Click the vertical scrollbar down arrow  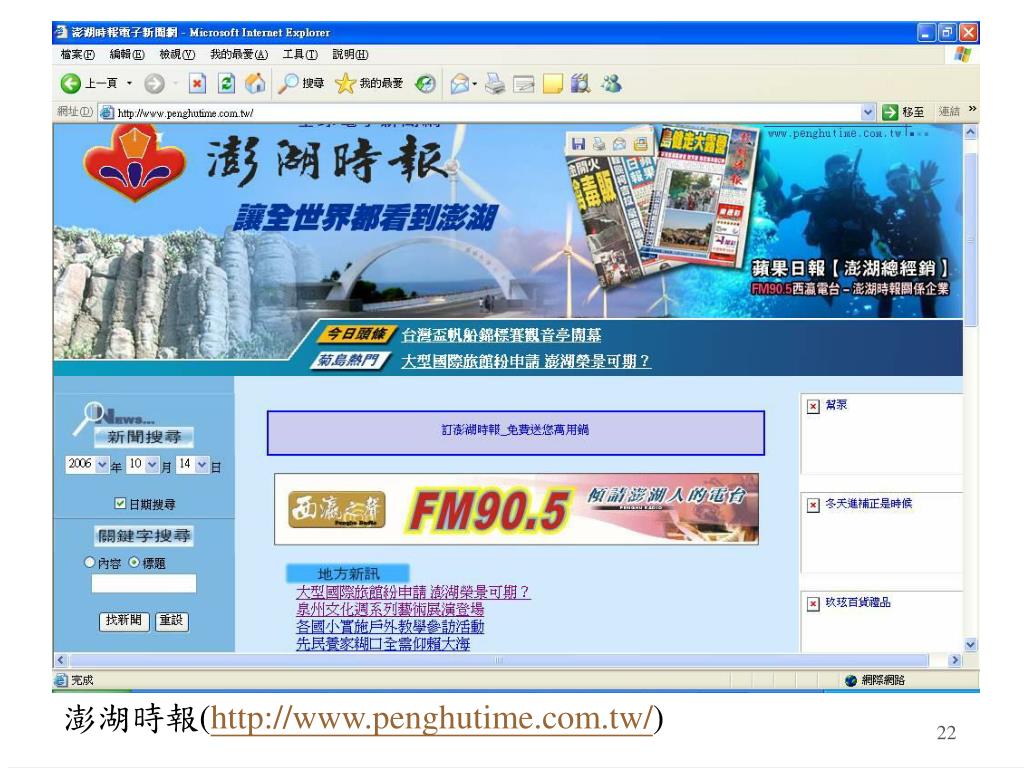[970, 645]
